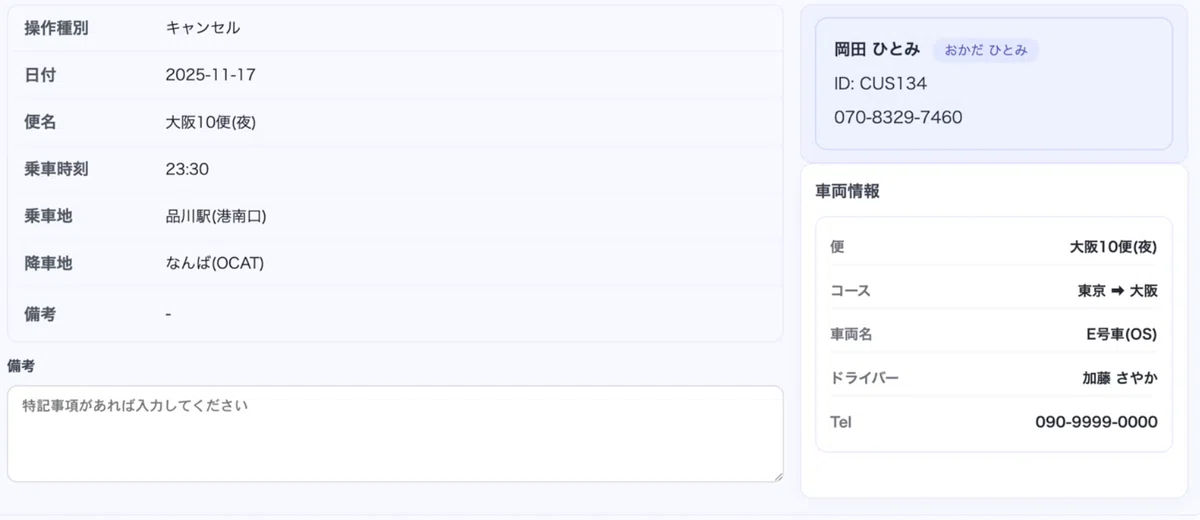
Task: Click 大阪10便(夜) in the vehicle panel
Action: coord(1113,247)
